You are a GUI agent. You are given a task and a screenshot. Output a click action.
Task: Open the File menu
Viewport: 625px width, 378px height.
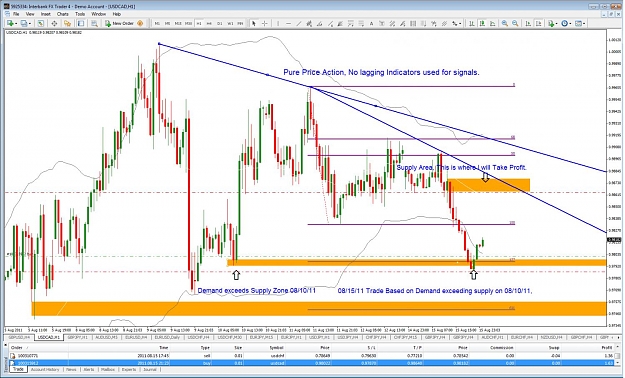pos(16,14)
